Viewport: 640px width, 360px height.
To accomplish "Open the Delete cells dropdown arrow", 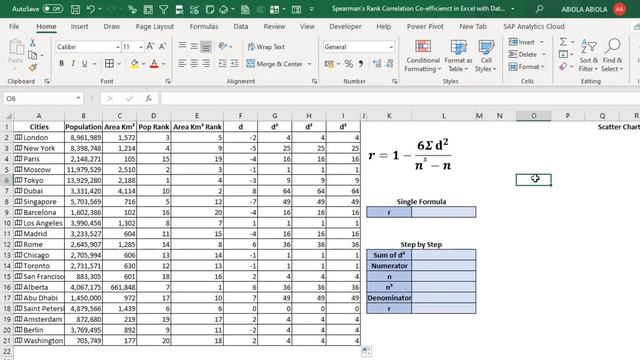I will [x=544, y=54].
